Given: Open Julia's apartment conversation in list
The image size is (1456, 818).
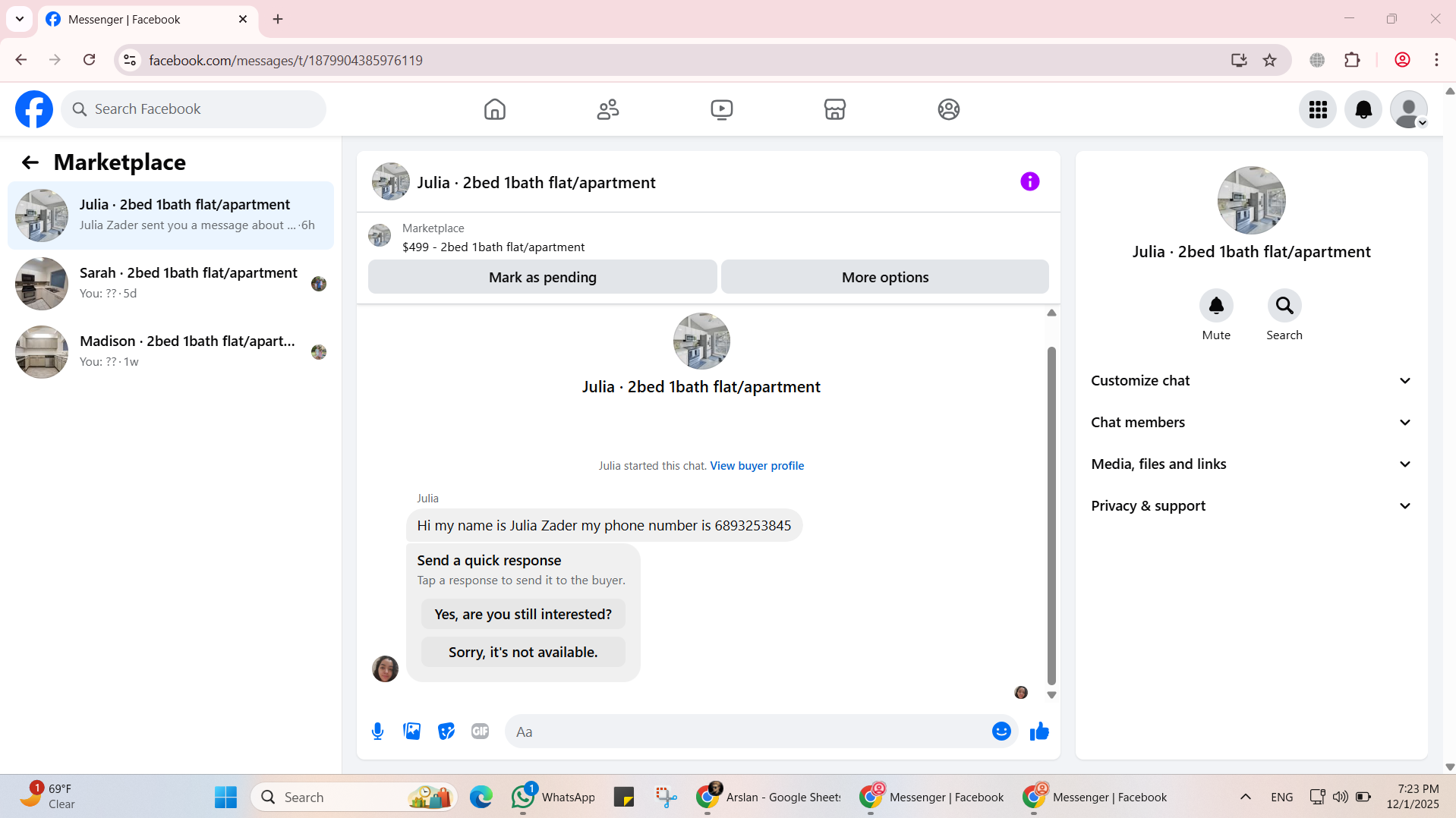Looking at the screenshot, I should click(x=171, y=216).
